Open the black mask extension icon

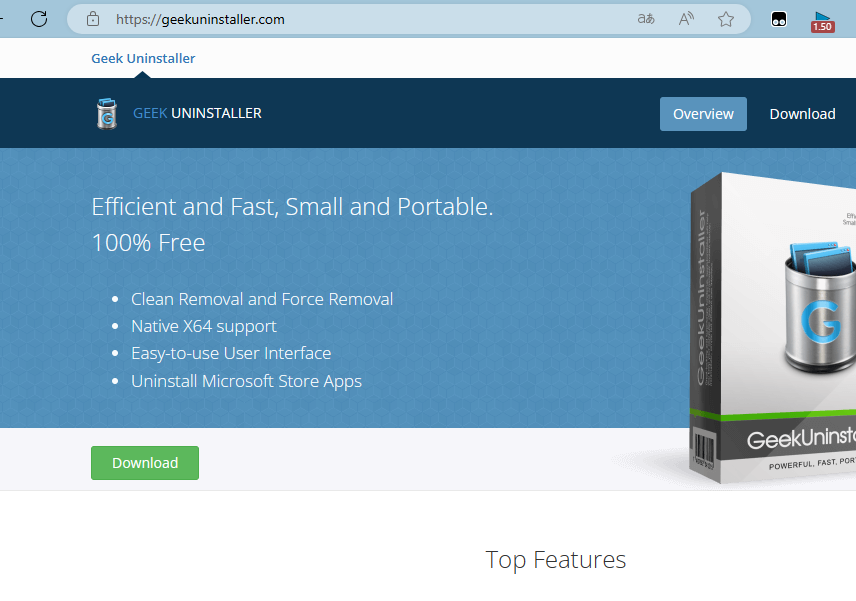click(778, 20)
